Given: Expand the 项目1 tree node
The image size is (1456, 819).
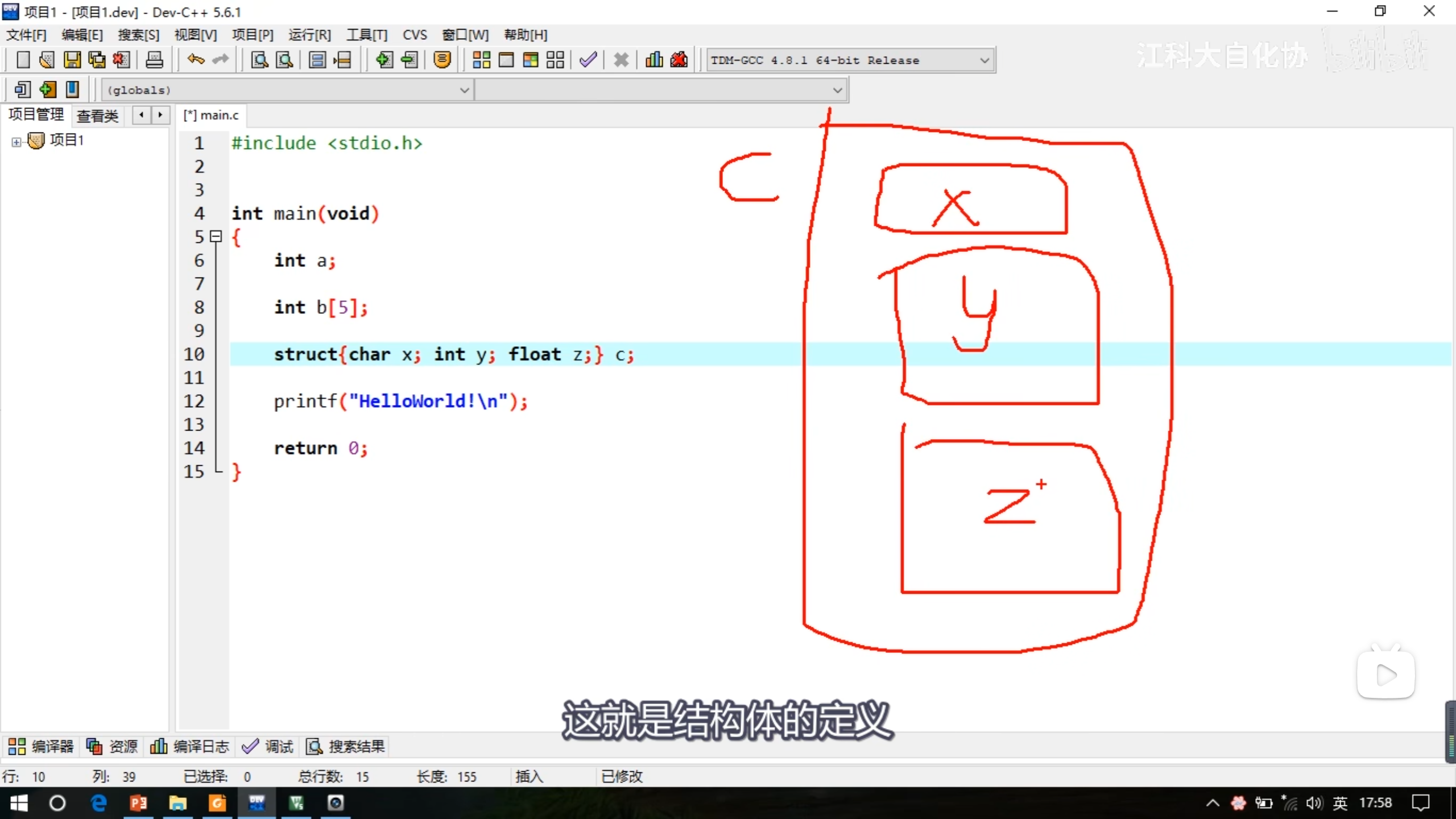Looking at the screenshot, I should [16, 142].
